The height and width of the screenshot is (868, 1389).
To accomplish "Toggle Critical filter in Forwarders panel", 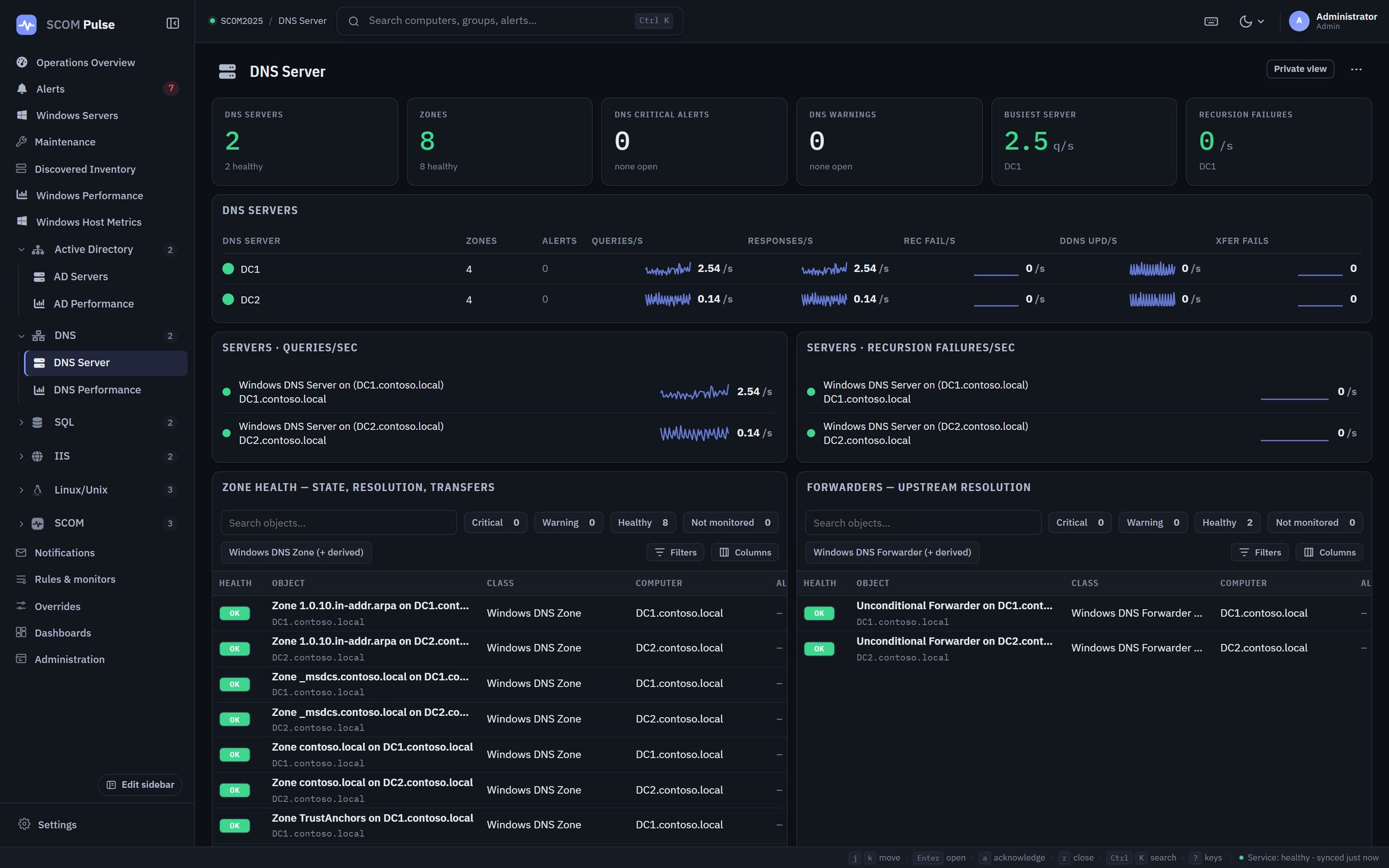I will pyautogui.click(x=1080, y=523).
